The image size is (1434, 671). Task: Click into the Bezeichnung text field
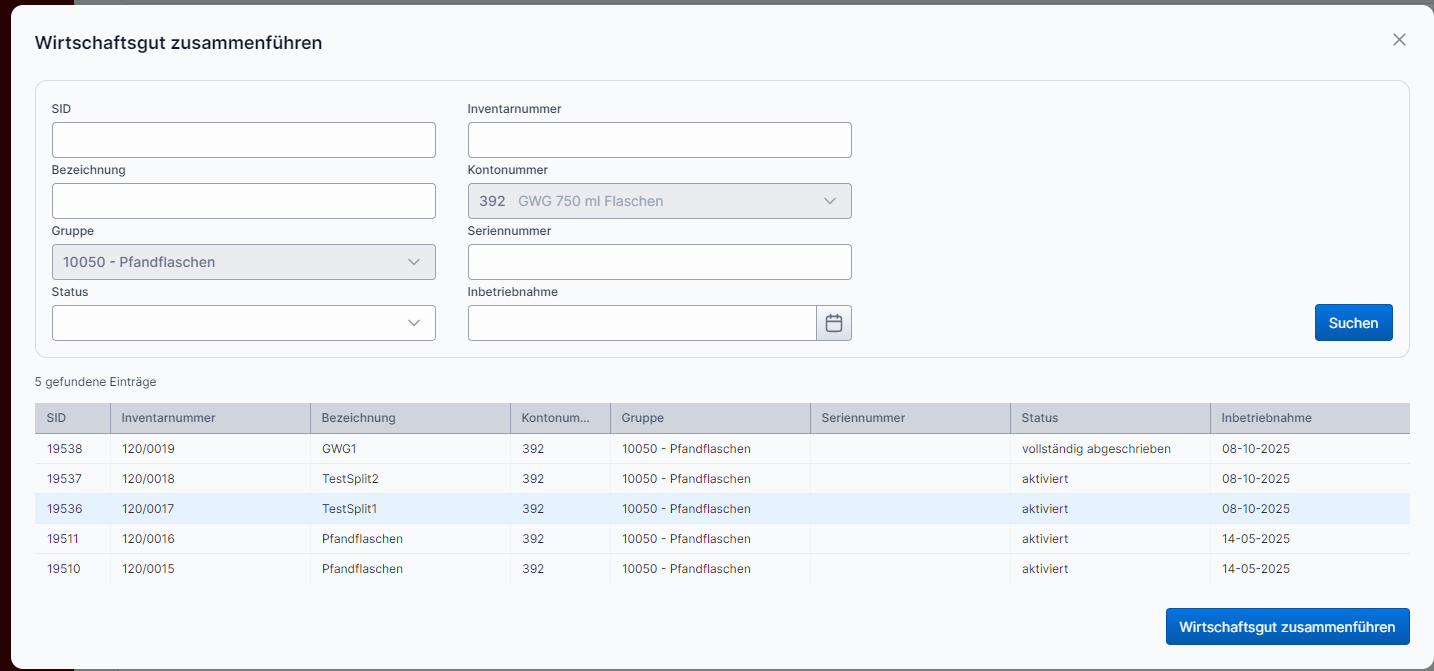point(243,201)
